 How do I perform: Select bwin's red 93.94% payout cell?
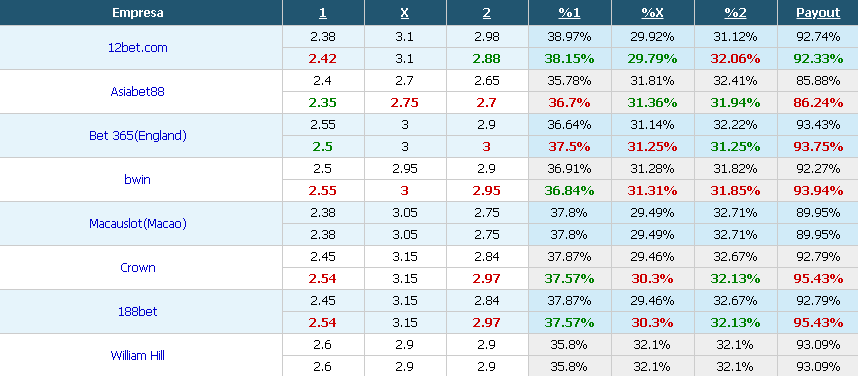[x=818, y=190]
